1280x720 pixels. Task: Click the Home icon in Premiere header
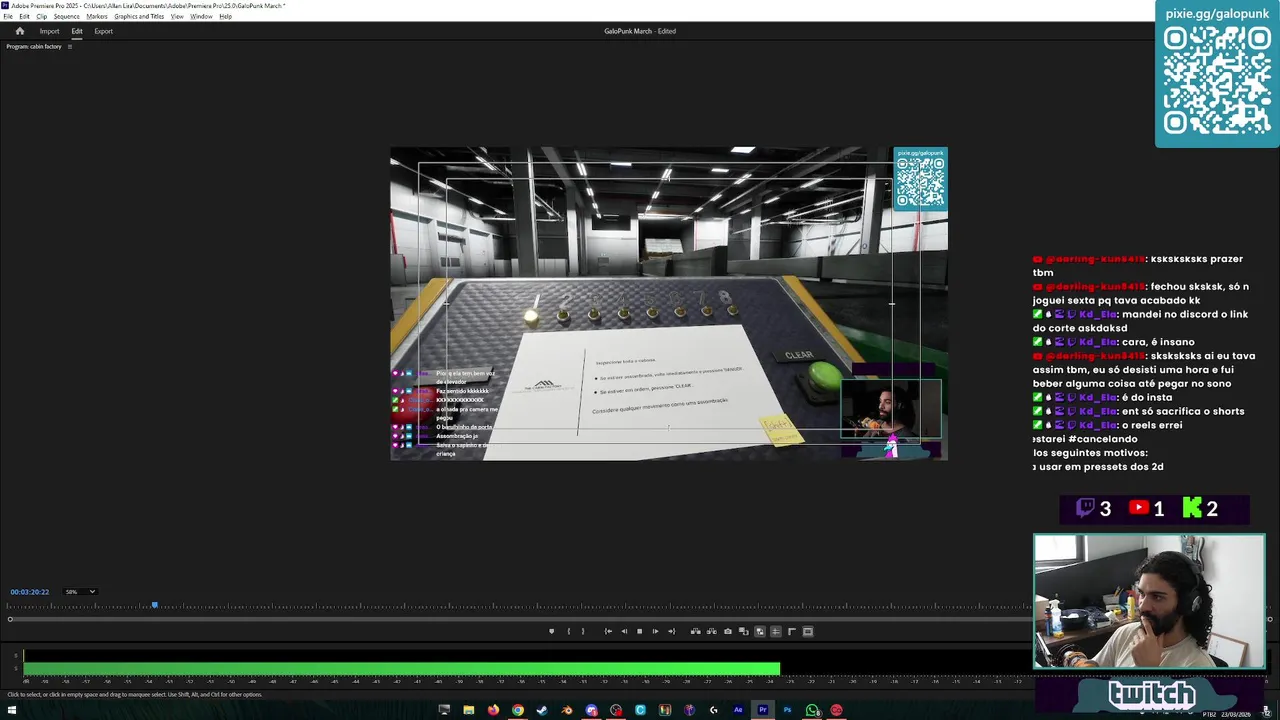click(x=19, y=31)
